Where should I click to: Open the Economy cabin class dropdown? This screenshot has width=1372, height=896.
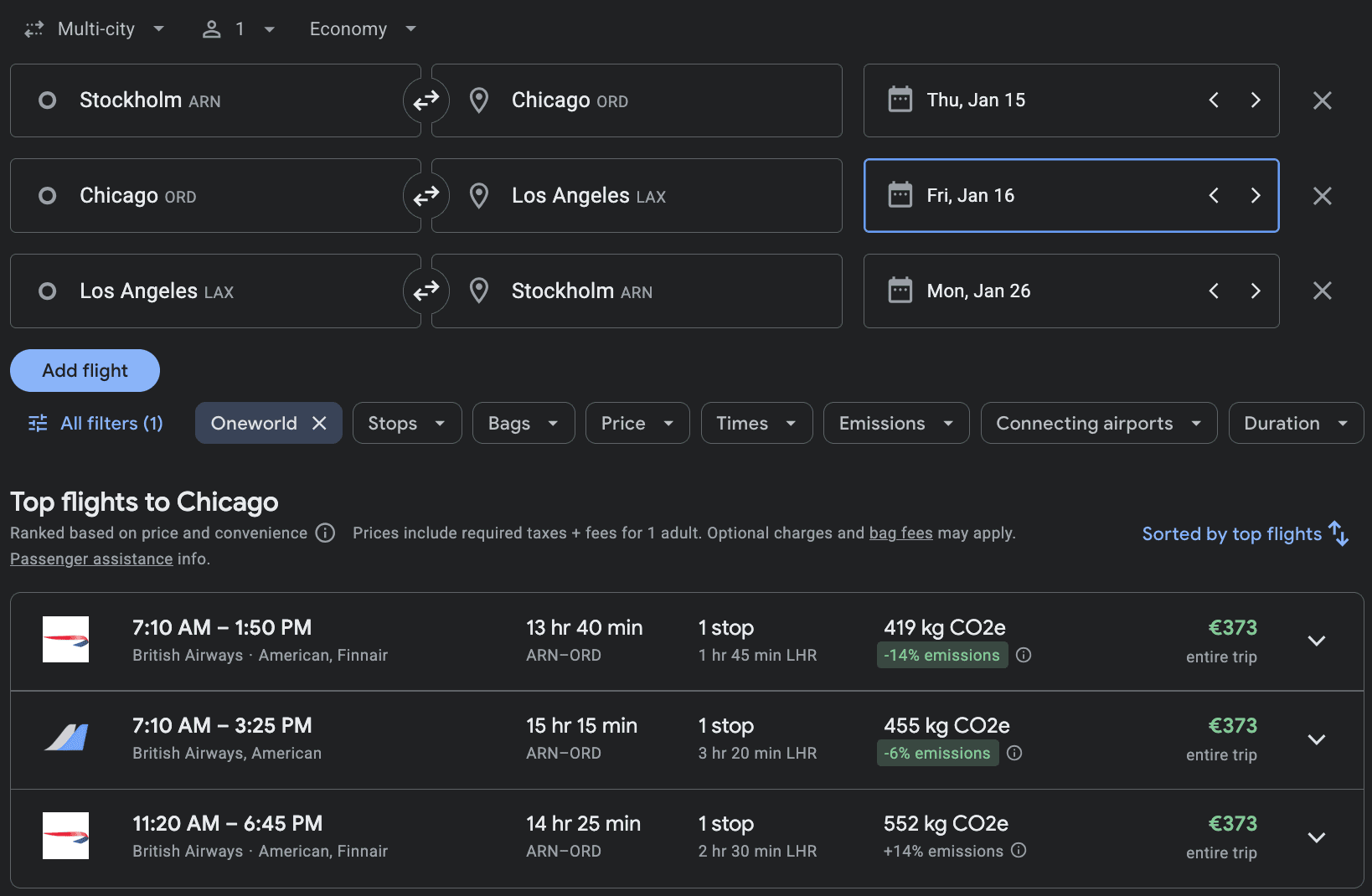point(362,29)
